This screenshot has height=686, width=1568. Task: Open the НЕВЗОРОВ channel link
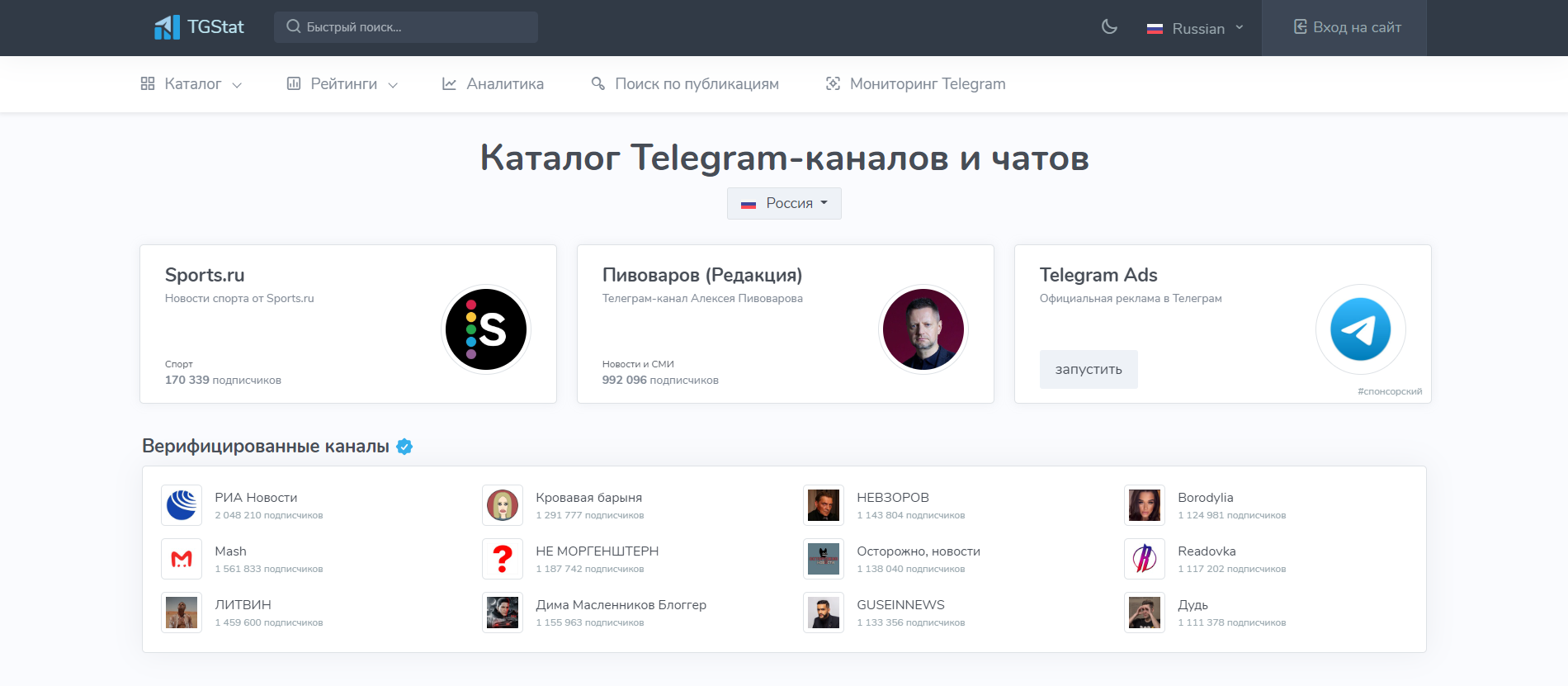pos(893,498)
